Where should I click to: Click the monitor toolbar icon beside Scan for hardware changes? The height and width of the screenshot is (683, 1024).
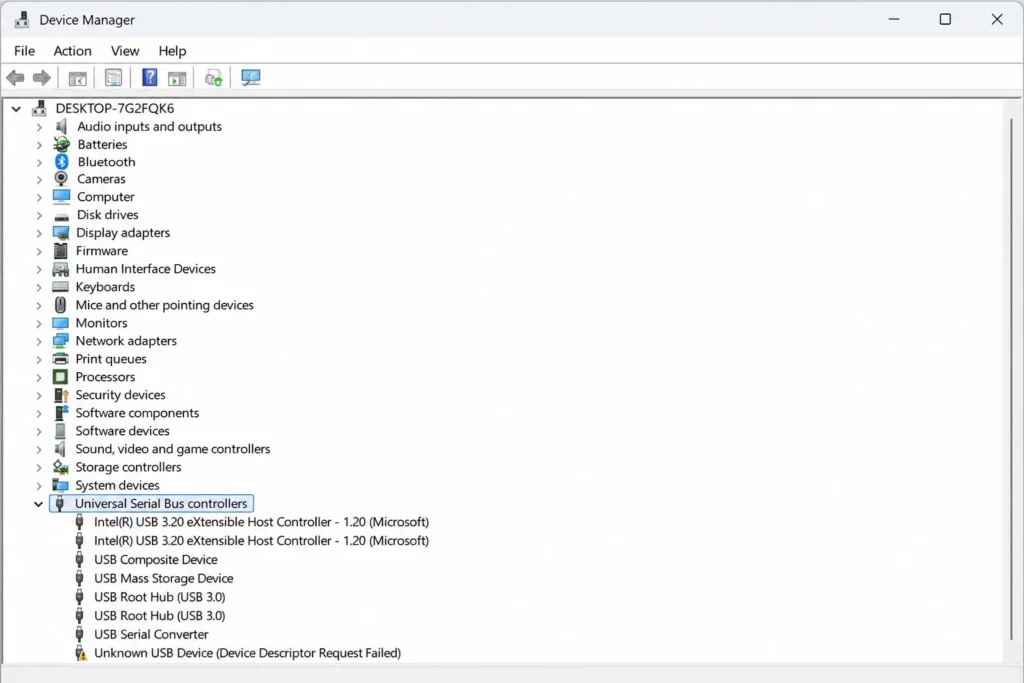click(251, 78)
